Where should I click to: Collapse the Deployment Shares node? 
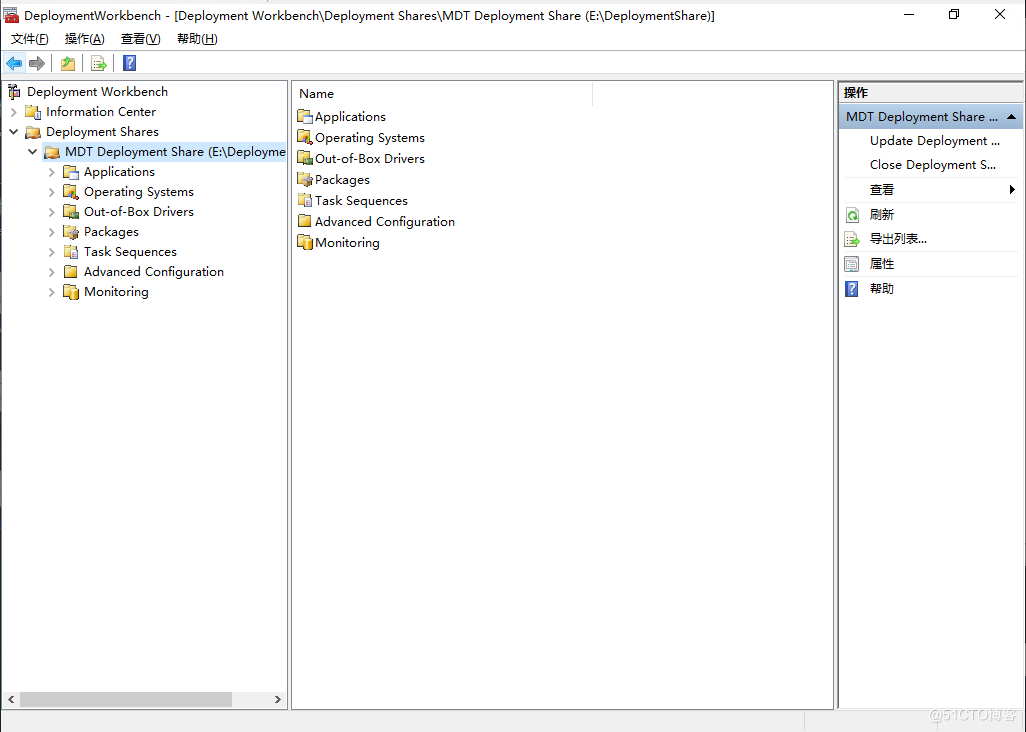tap(13, 132)
